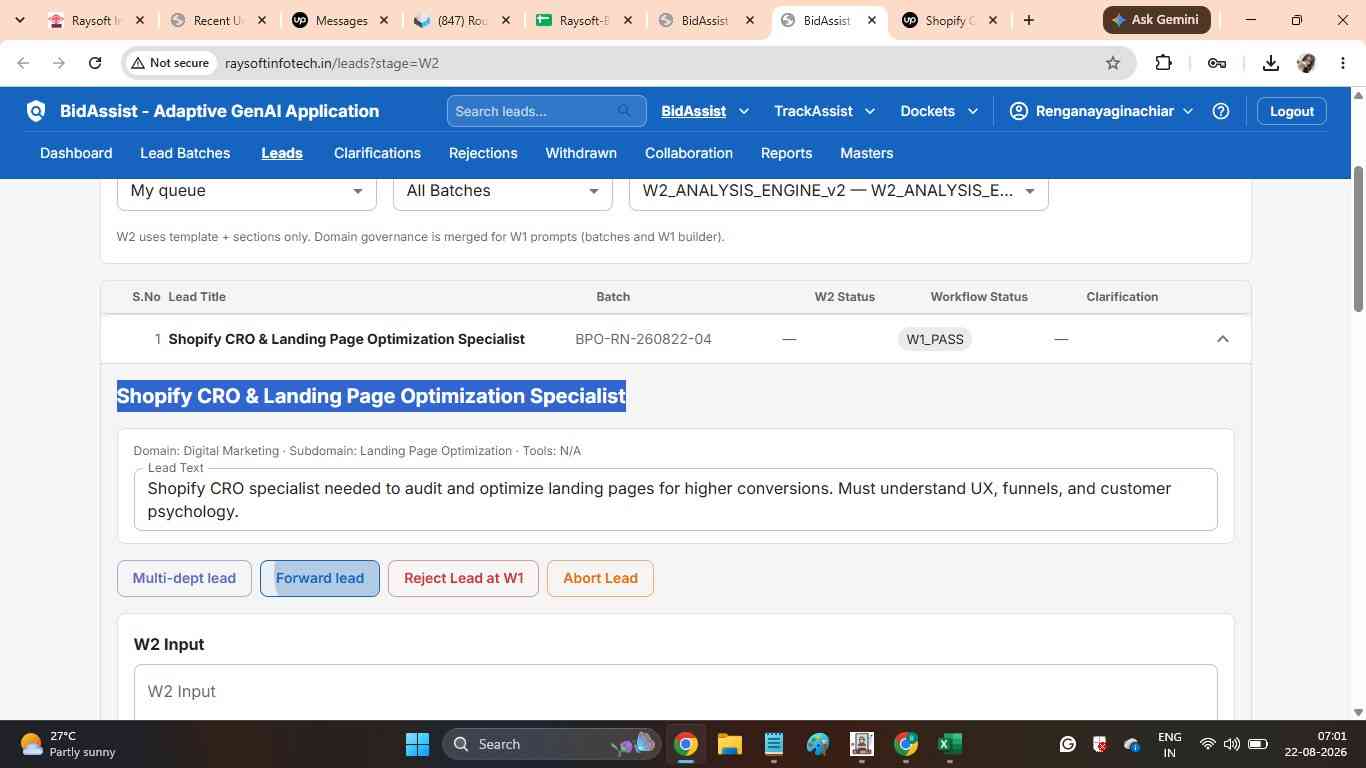Click into the W2 Input field

676,692
